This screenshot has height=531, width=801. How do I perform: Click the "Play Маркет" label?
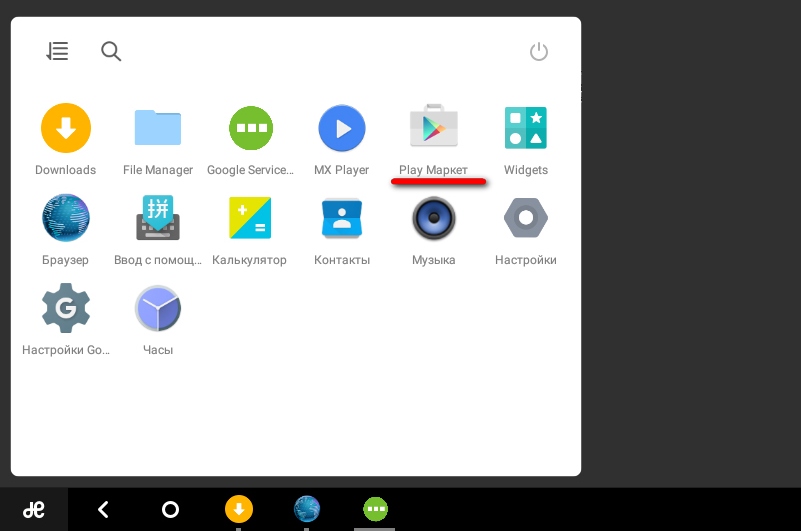click(x=433, y=170)
